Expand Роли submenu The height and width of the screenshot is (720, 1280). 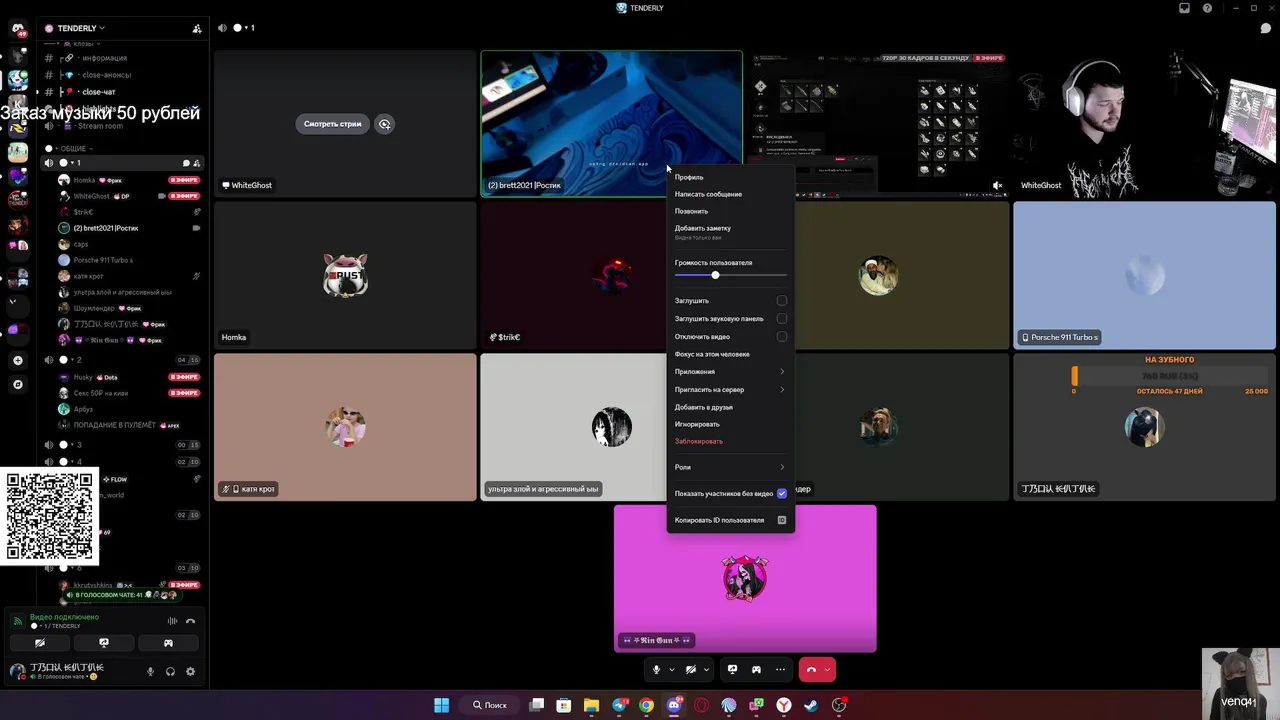click(x=730, y=467)
